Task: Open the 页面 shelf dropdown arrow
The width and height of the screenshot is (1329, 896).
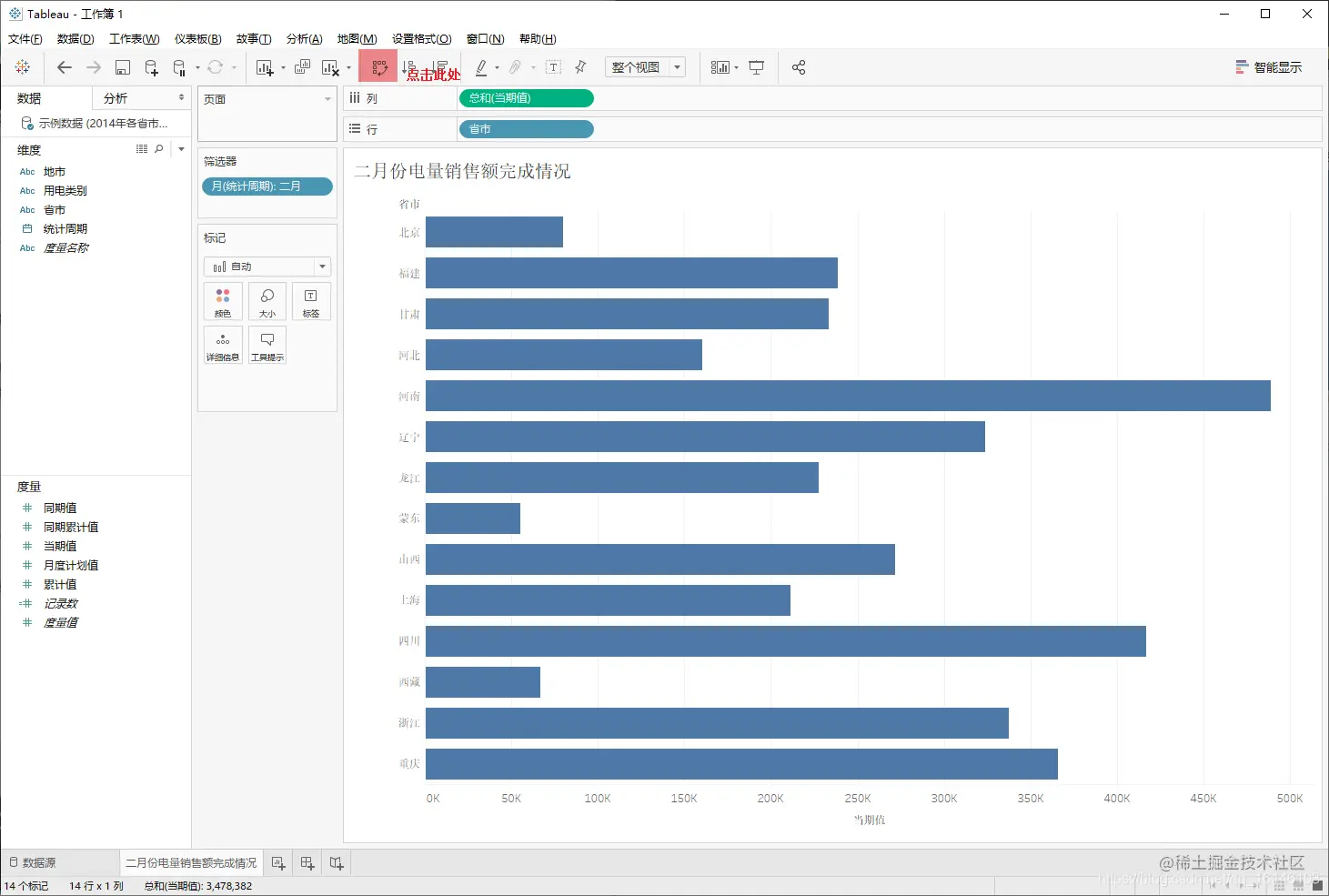Action: (327, 99)
